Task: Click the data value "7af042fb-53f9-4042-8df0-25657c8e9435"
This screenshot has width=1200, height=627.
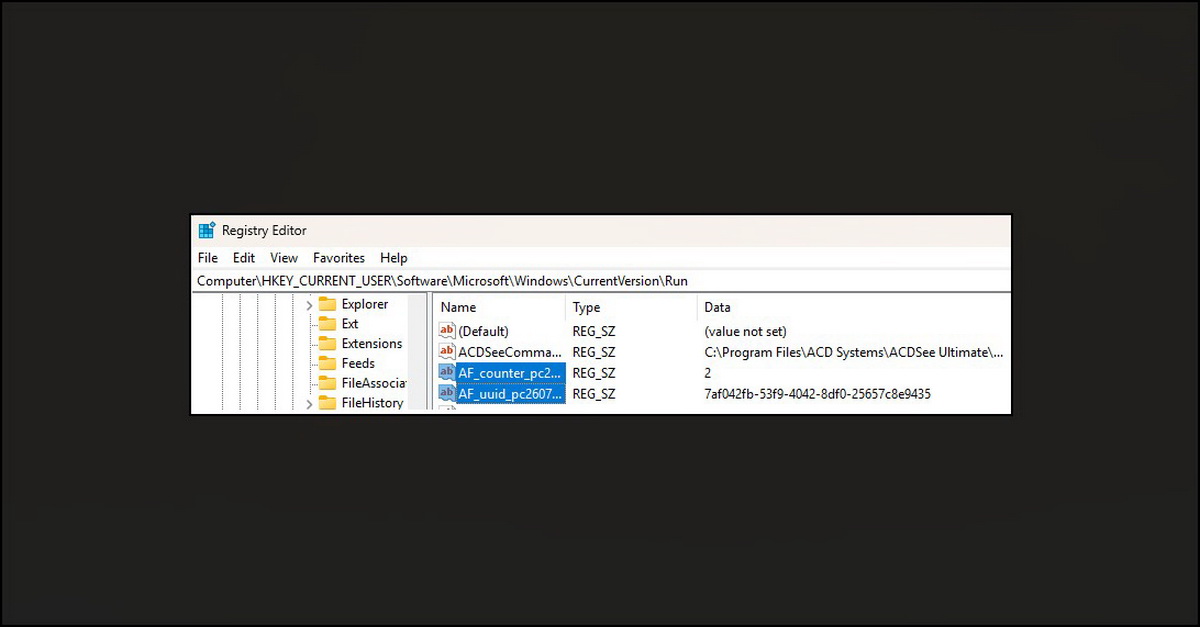Action: 817,394
